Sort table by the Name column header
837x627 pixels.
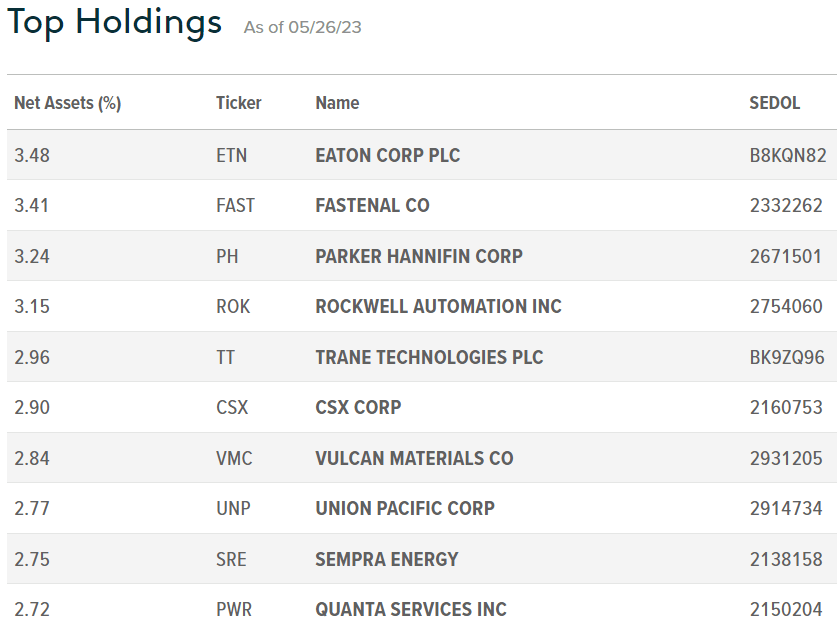[337, 102]
